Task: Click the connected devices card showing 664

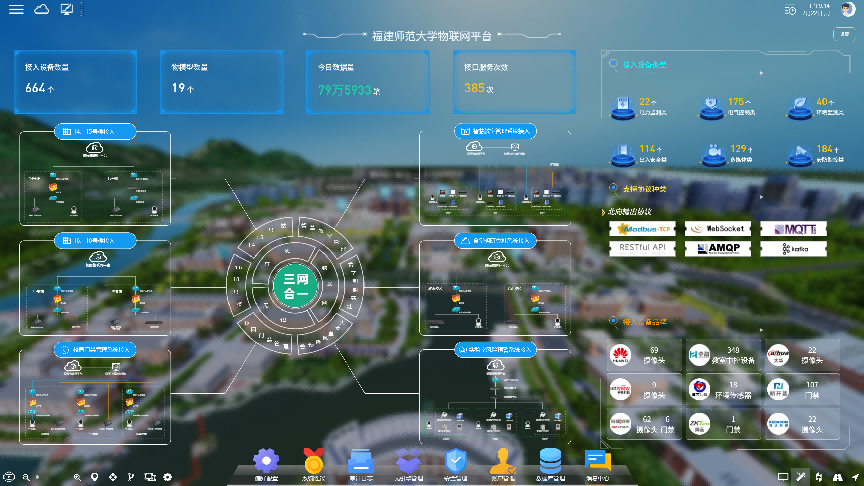Action: click(x=75, y=82)
